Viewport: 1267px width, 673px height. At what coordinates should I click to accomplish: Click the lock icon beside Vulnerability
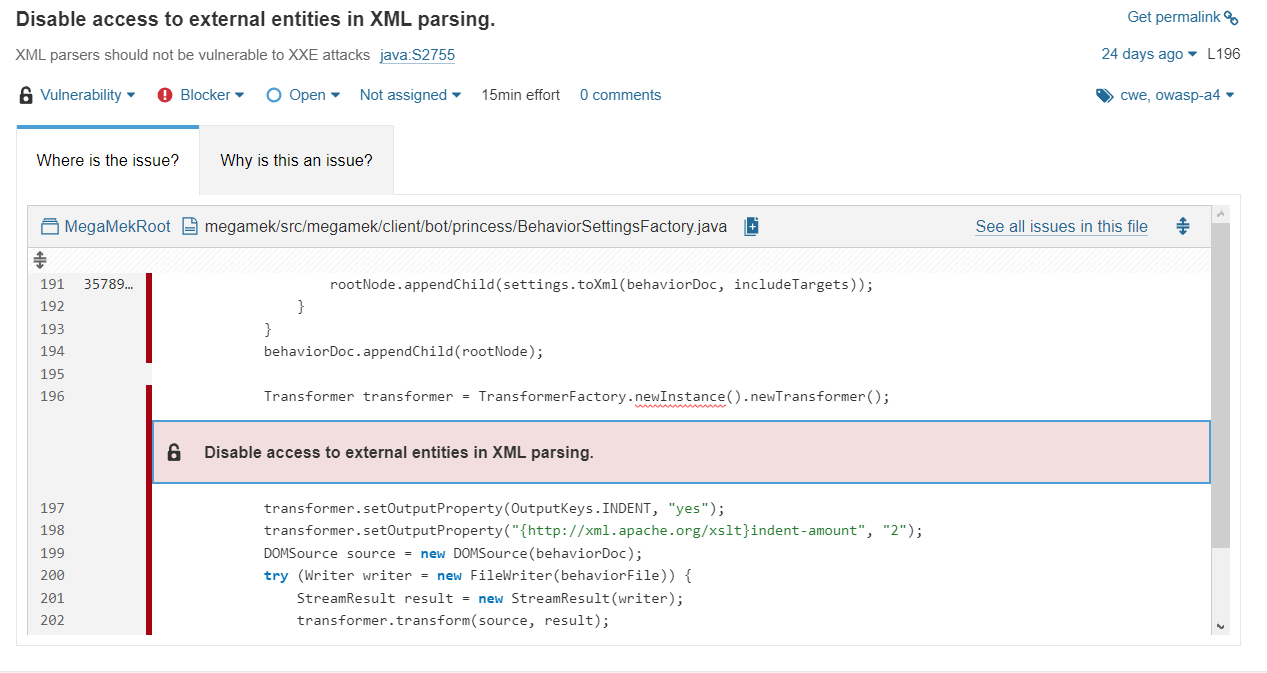24,95
